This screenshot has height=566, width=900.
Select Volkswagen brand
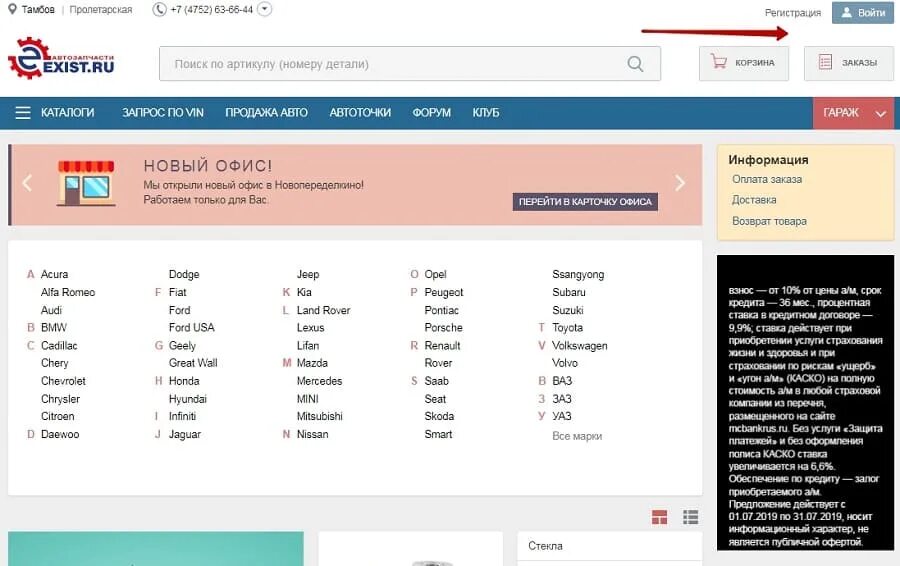(x=580, y=346)
